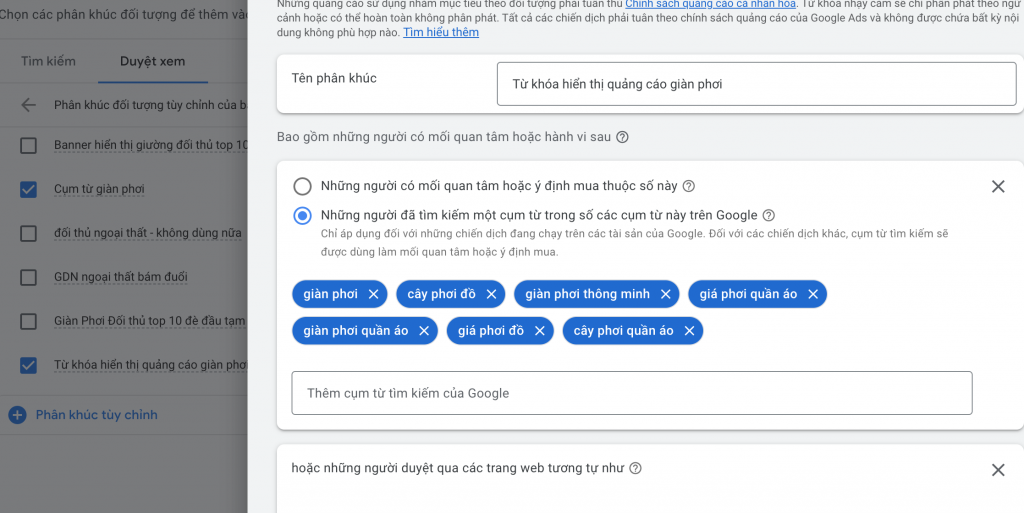Remove the 'cây phơi đồ' keyword chip

tap(491, 294)
